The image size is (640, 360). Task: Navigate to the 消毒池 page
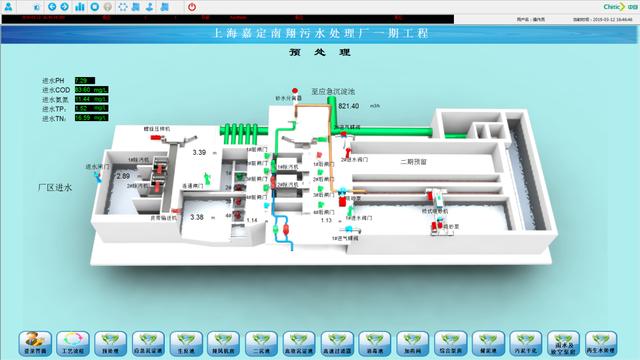pyautogui.click(x=375, y=343)
